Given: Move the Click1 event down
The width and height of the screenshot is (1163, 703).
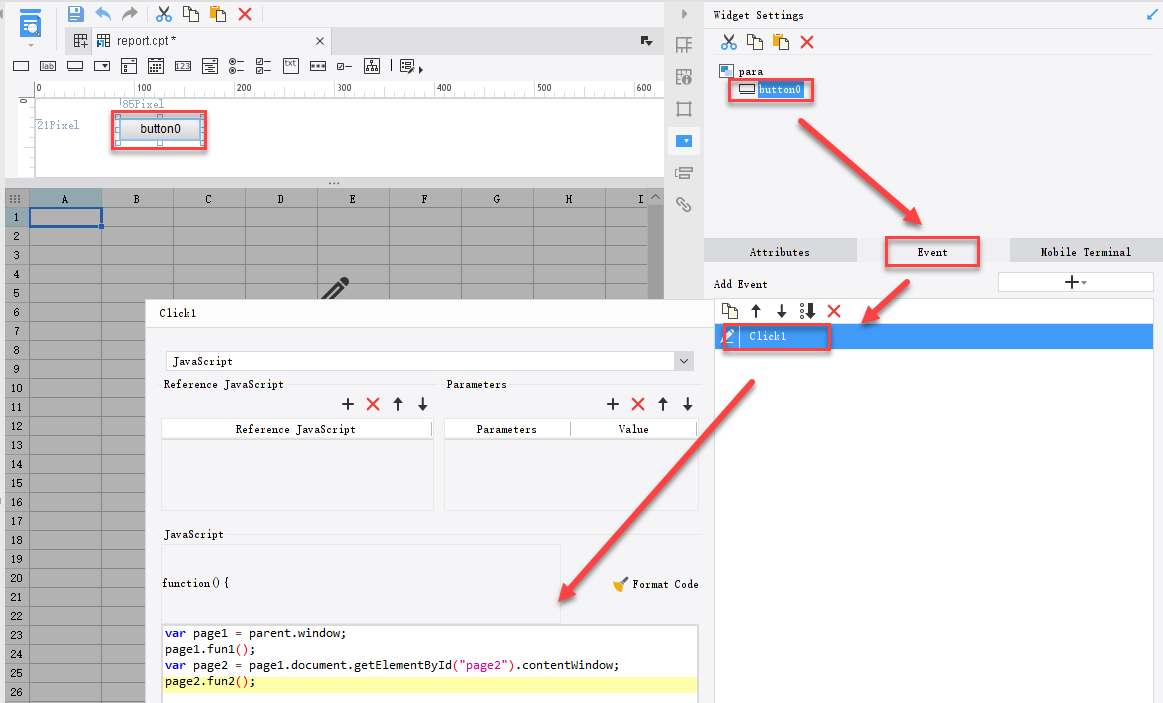Looking at the screenshot, I should pos(781,311).
